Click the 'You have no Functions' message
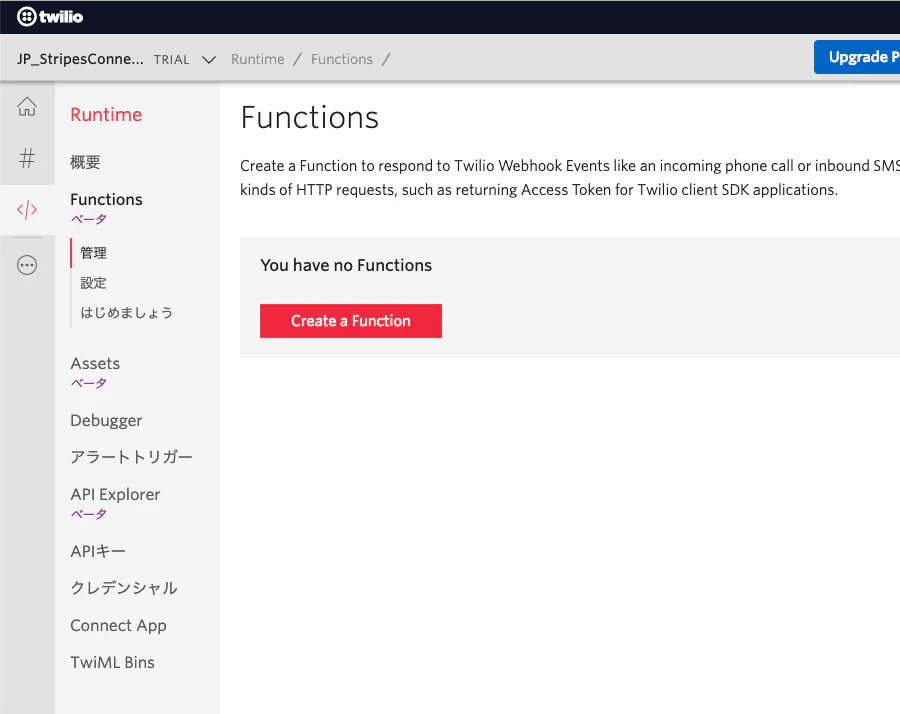Viewport: 900px width, 714px height. tap(346, 265)
